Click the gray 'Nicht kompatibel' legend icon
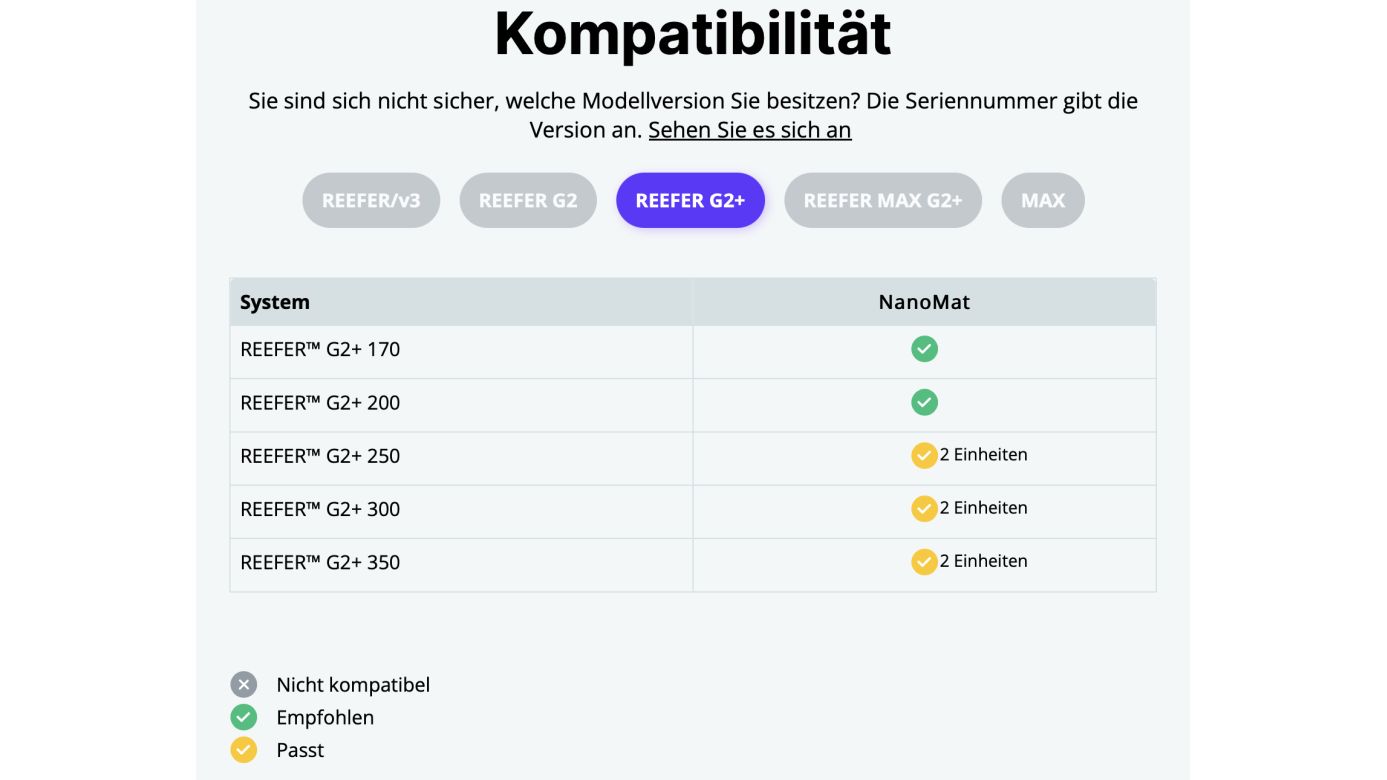 click(244, 684)
